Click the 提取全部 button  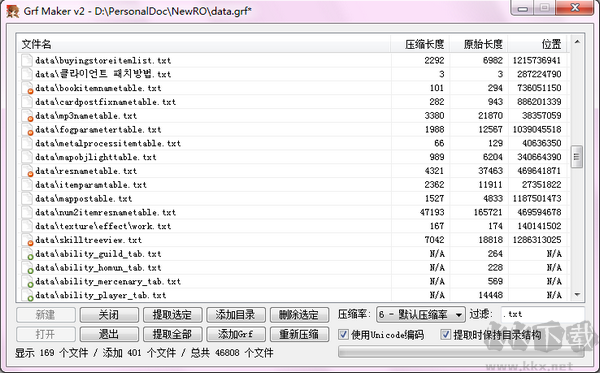pyautogui.click(x=173, y=334)
